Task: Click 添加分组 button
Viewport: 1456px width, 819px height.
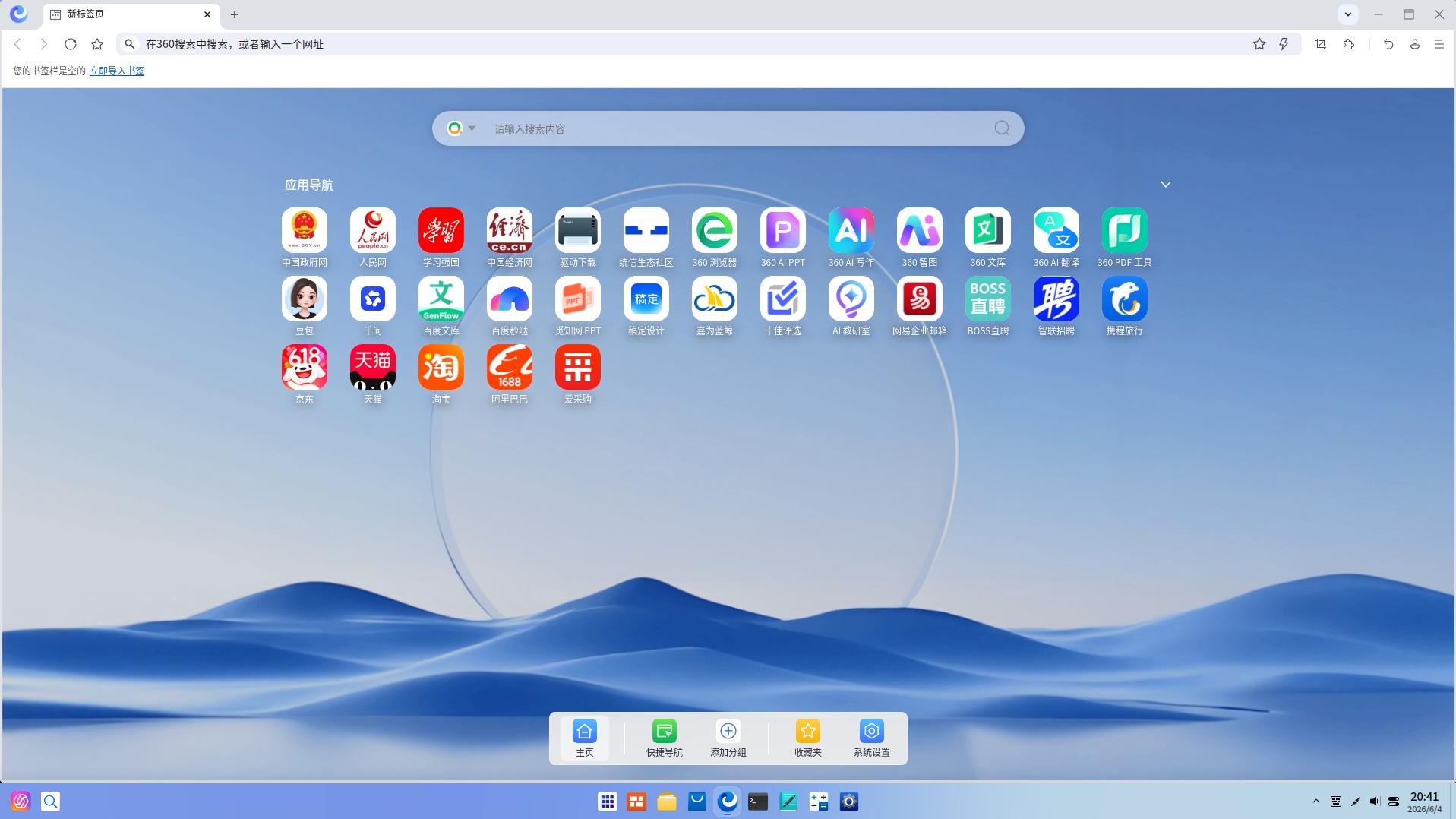Action: (728, 738)
